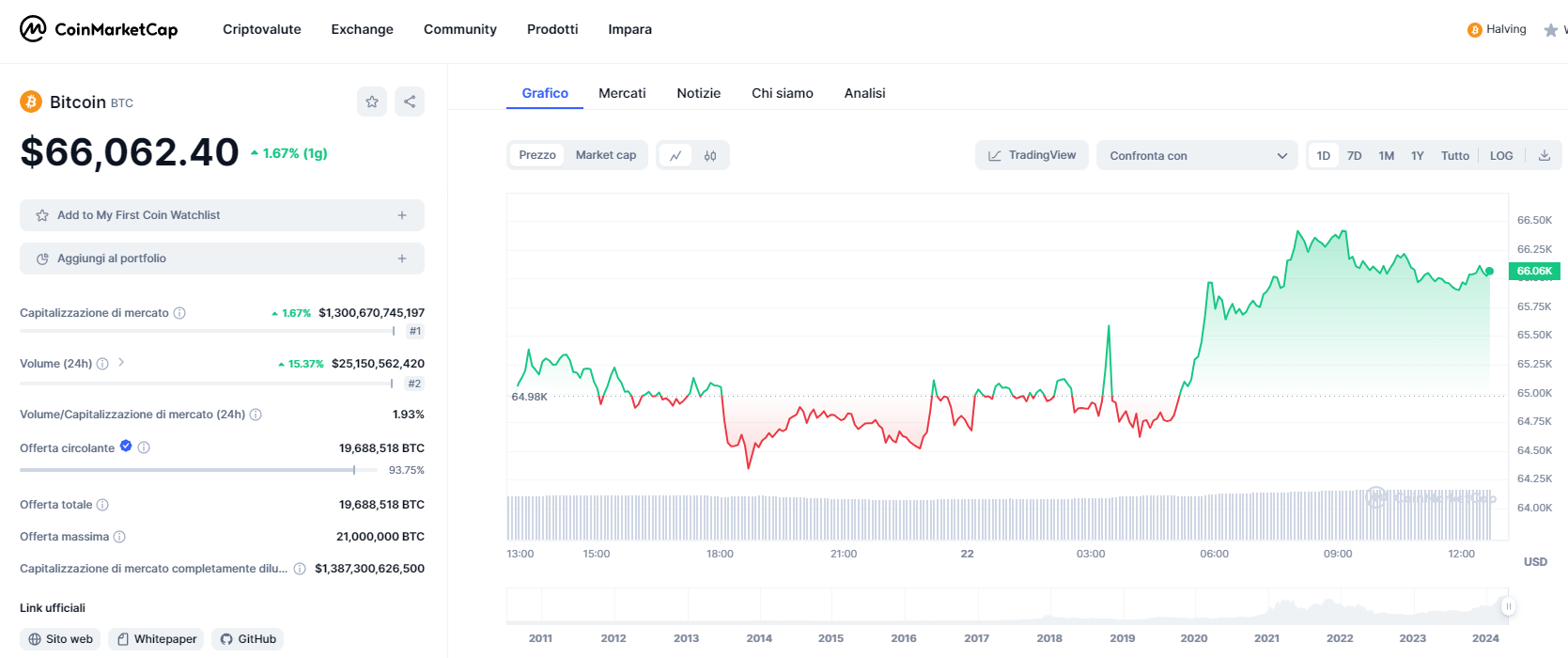Select the Market cap chart mode
Viewport: 1568px width, 658px height.
(x=606, y=155)
